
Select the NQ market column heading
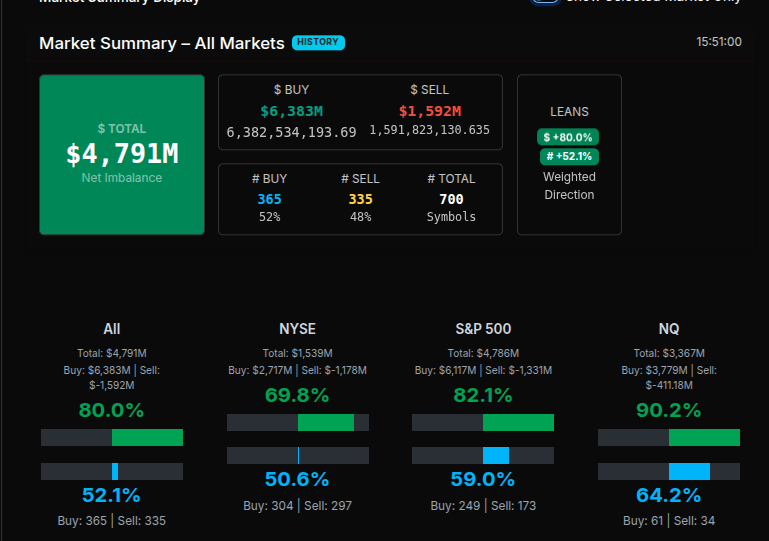[x=668, y=328]
